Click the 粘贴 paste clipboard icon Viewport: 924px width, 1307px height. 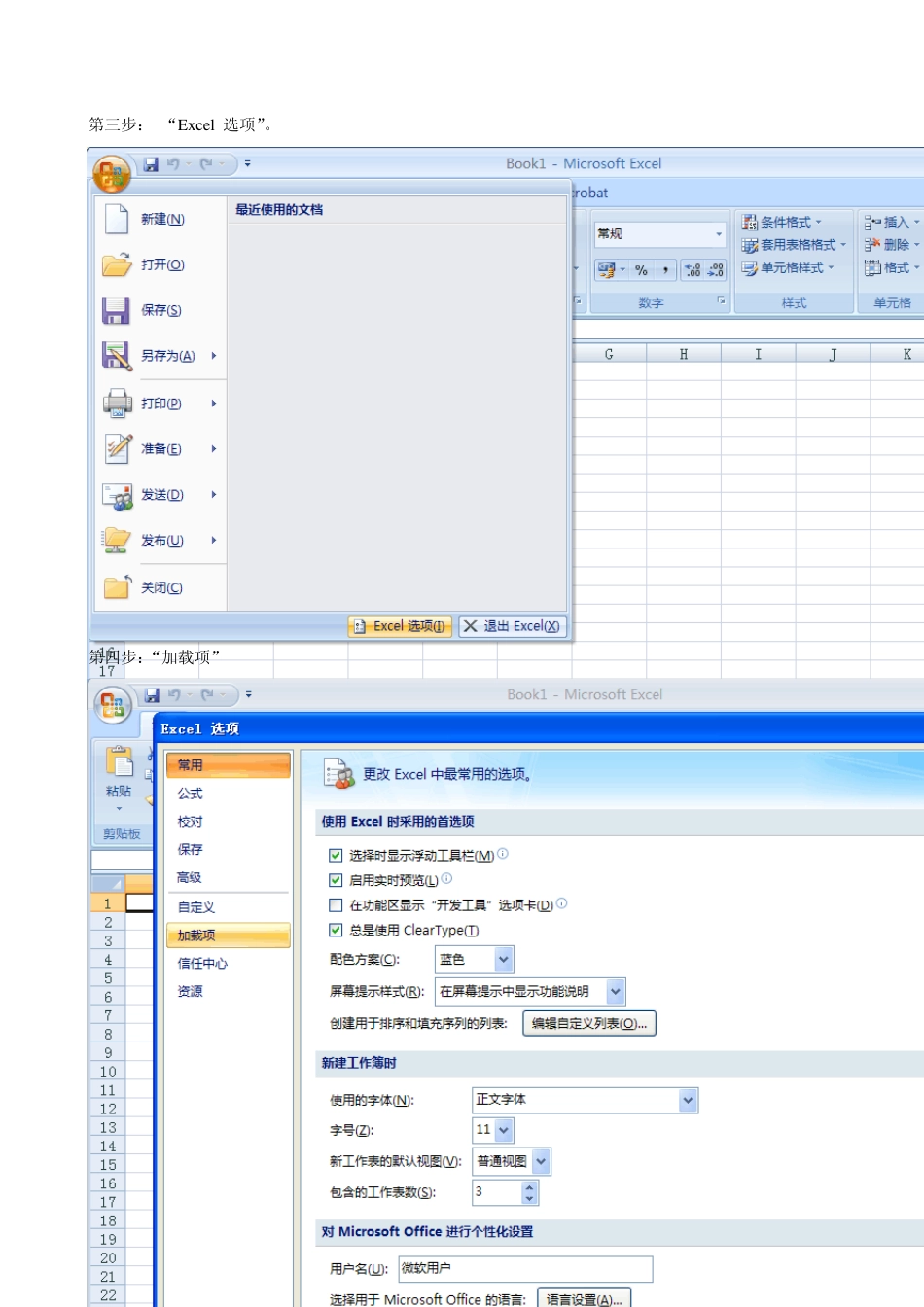pos(119,762)
